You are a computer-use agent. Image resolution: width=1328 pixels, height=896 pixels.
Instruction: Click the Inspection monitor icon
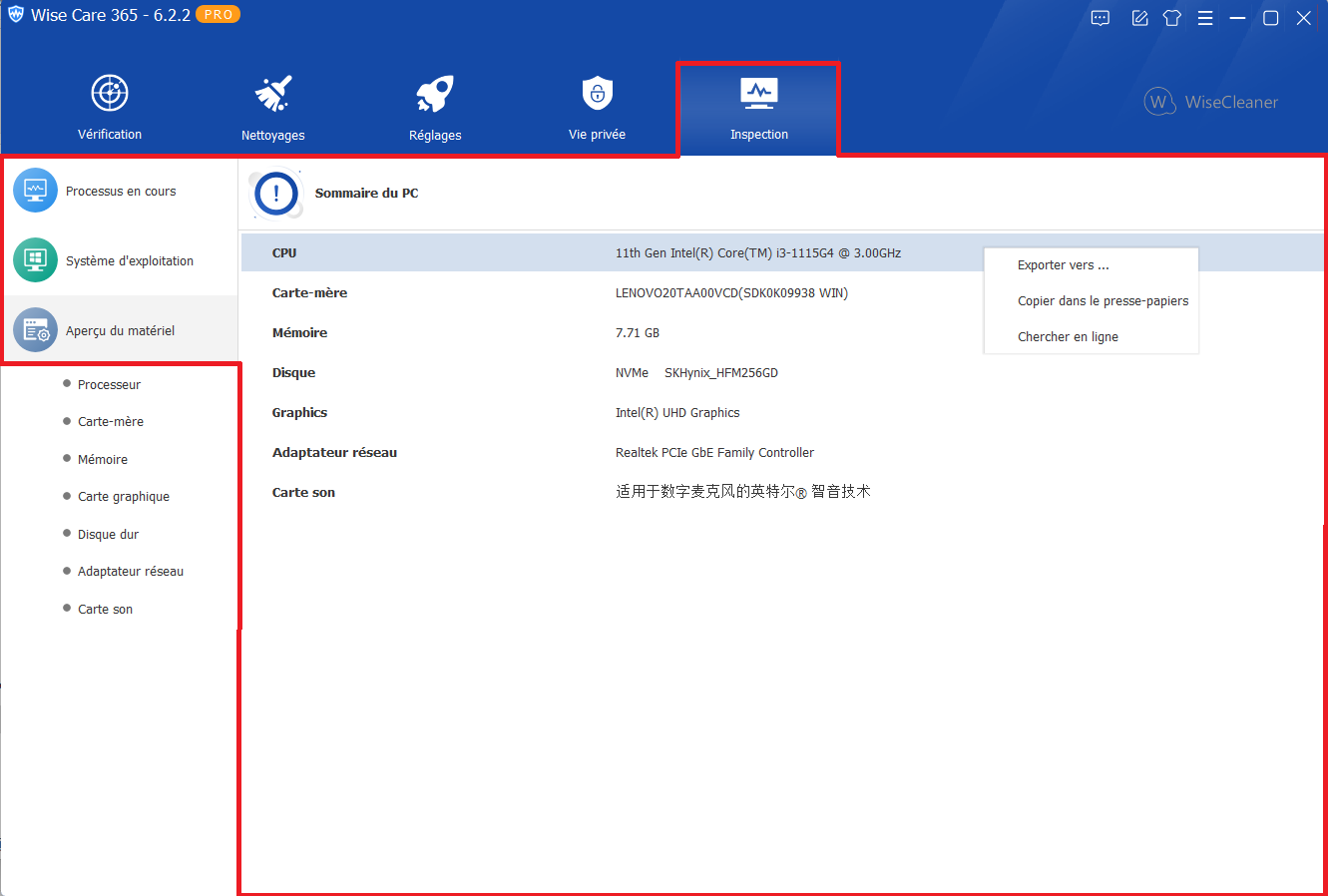point(759,93)
